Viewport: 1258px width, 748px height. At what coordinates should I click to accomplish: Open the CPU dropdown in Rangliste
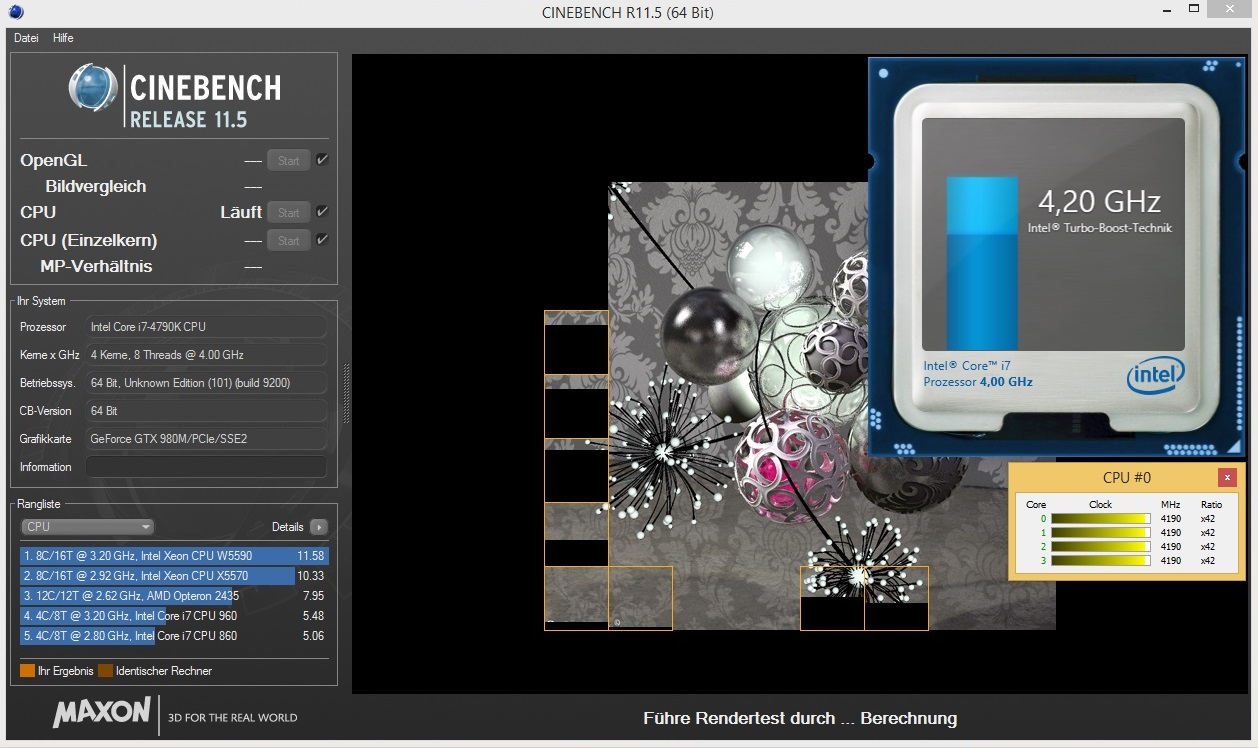click(88, 527)
